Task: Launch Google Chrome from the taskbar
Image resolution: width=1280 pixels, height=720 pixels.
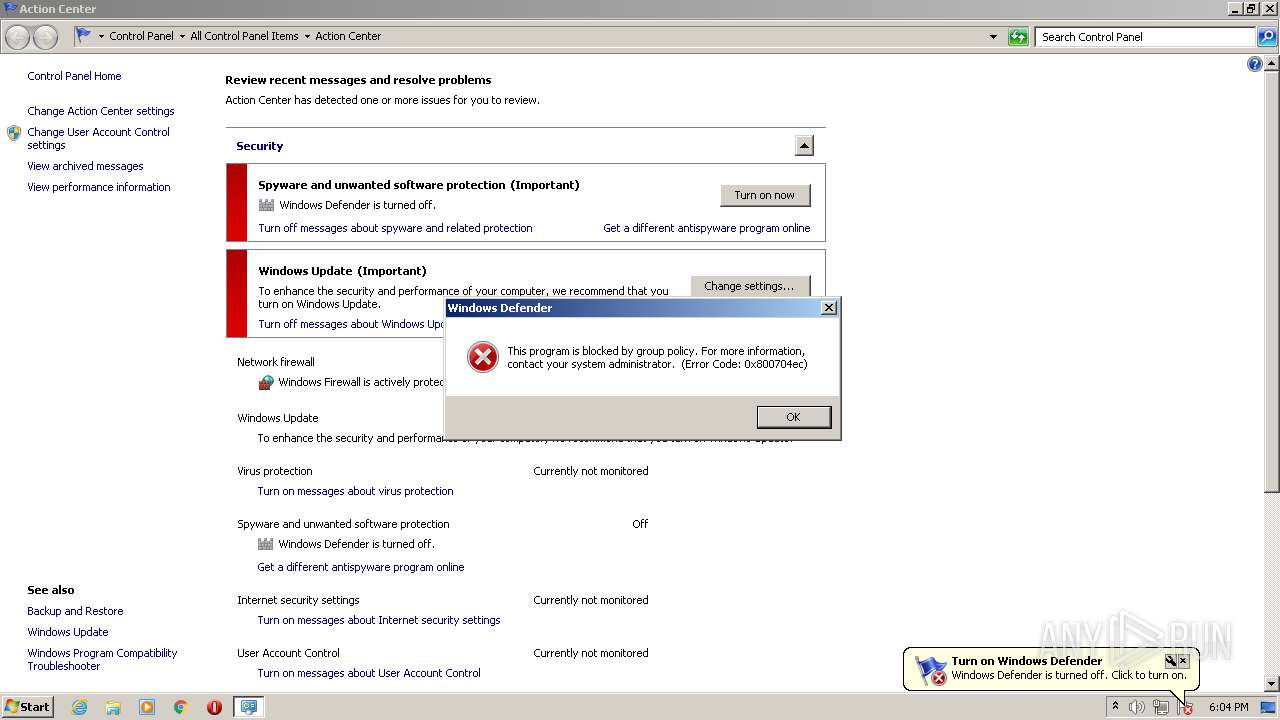Action: click(x=181, y=707)
